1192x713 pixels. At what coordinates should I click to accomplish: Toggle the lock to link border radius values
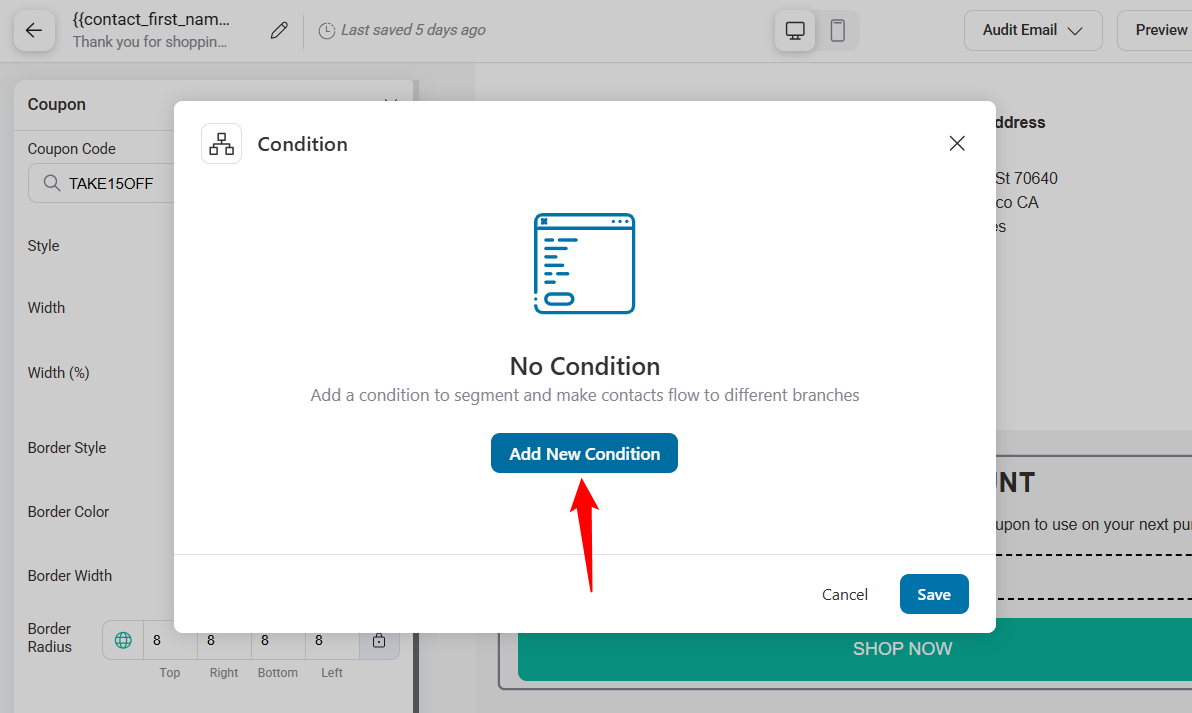tap(379, 640)
